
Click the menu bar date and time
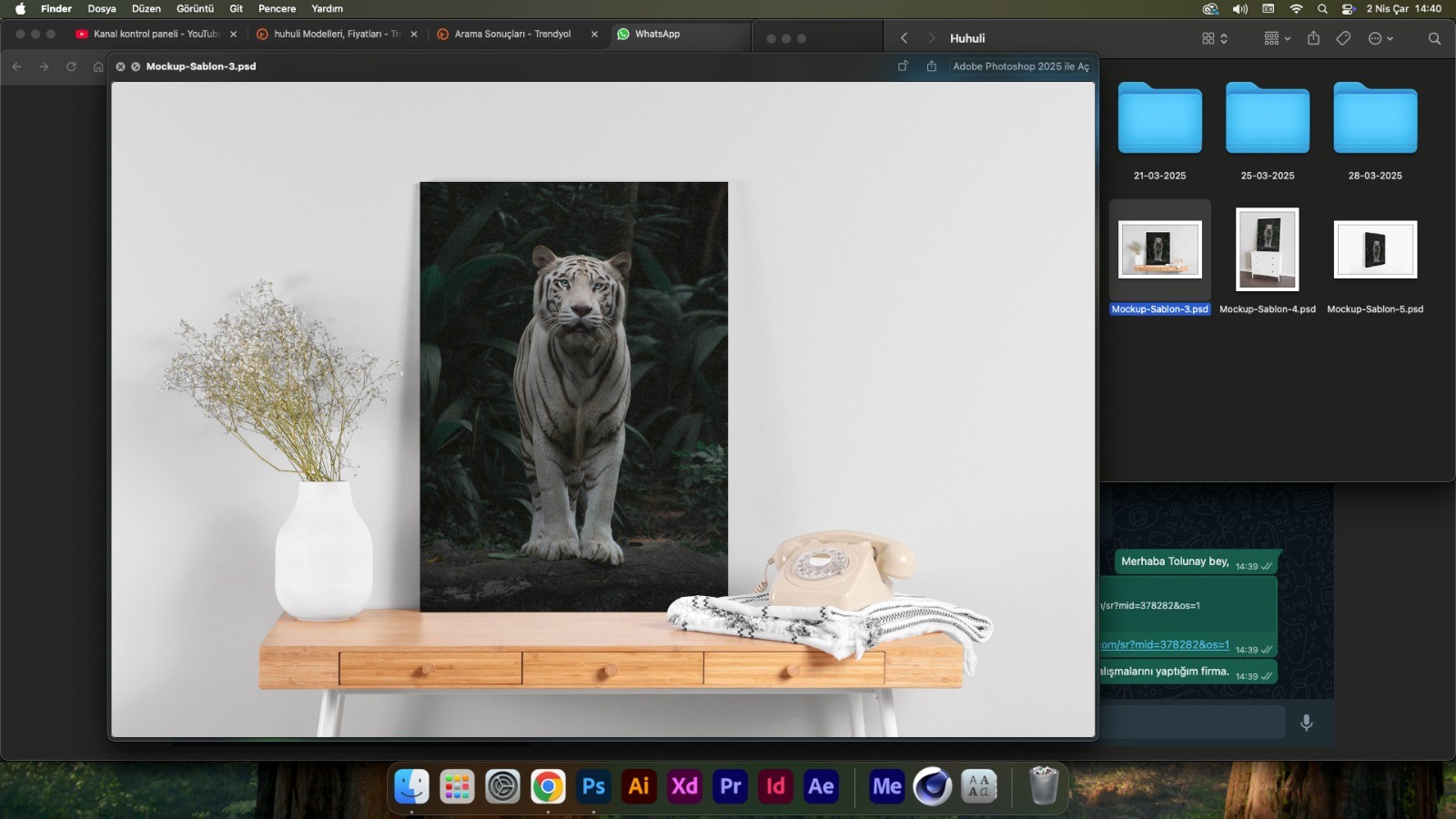[x=1403, y=8]
